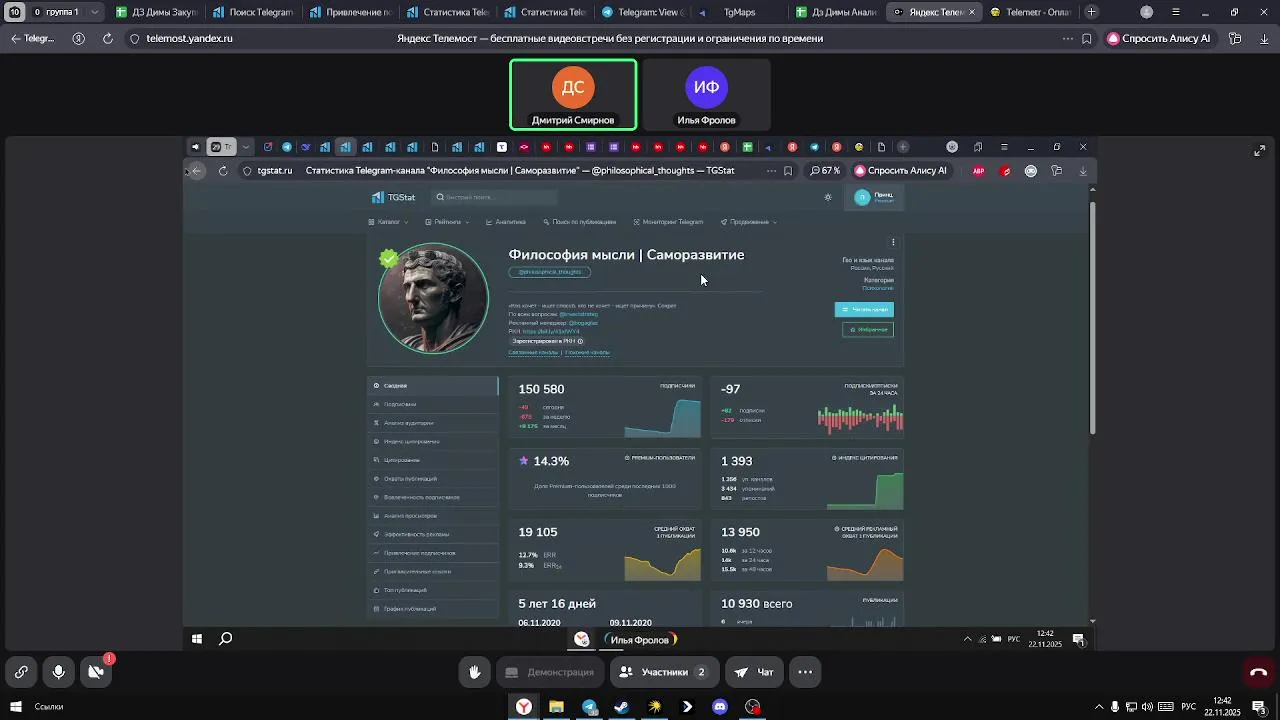Click 67% zoom indicator in shared browser

coord(825,171)
